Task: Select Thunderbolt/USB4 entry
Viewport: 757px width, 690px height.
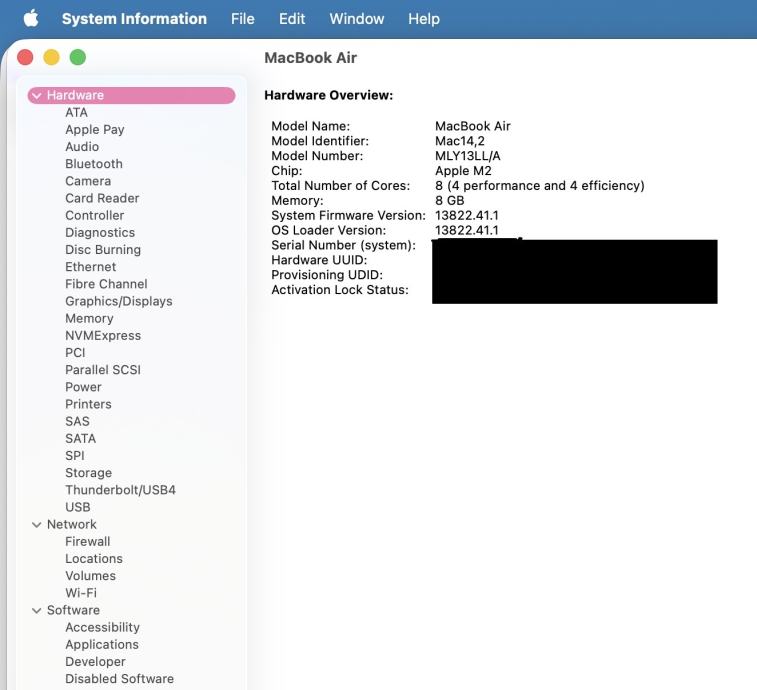Action: pos(120,490)
